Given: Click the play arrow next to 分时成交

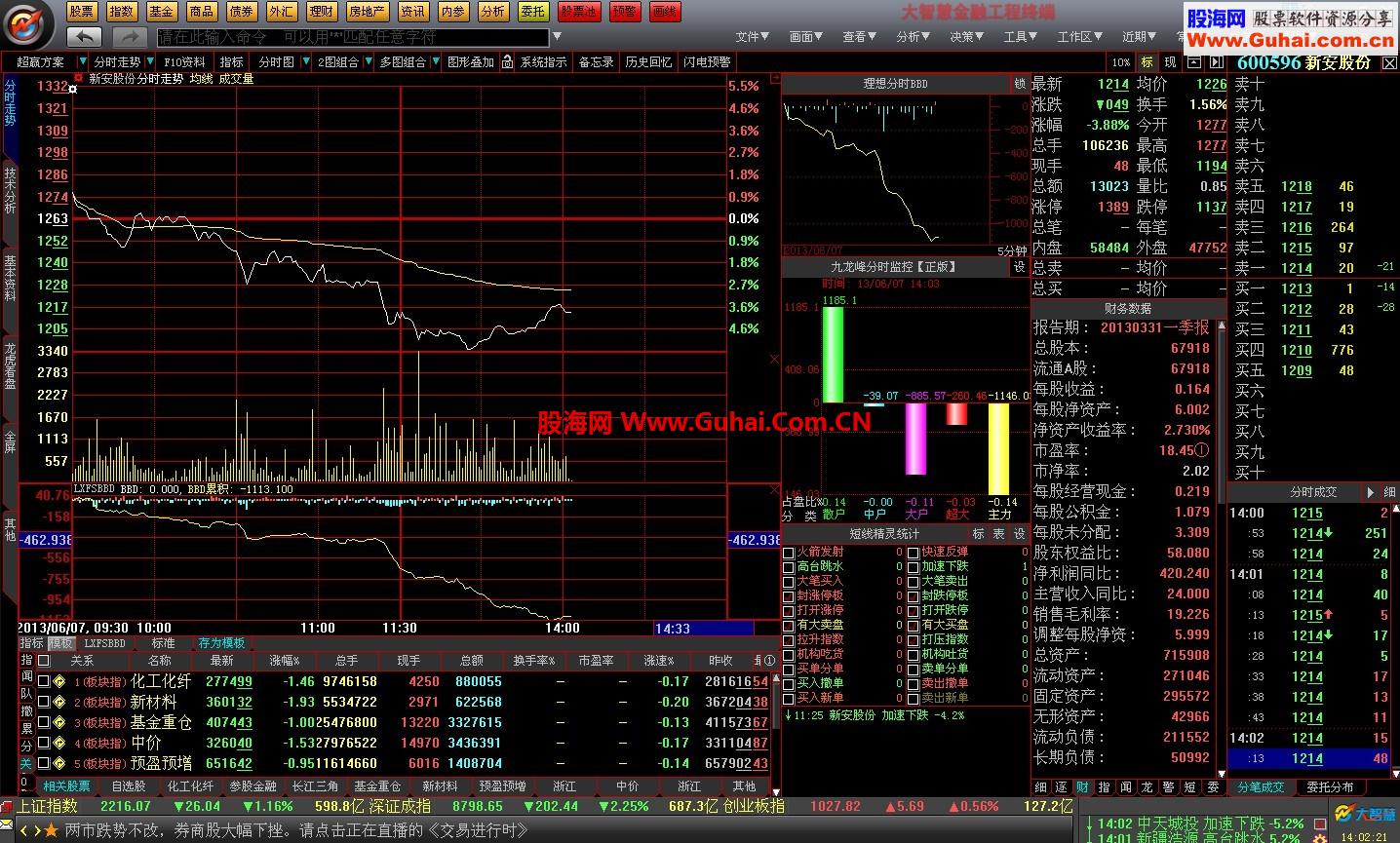Looking at the screenshot, I should point(1371,492).
